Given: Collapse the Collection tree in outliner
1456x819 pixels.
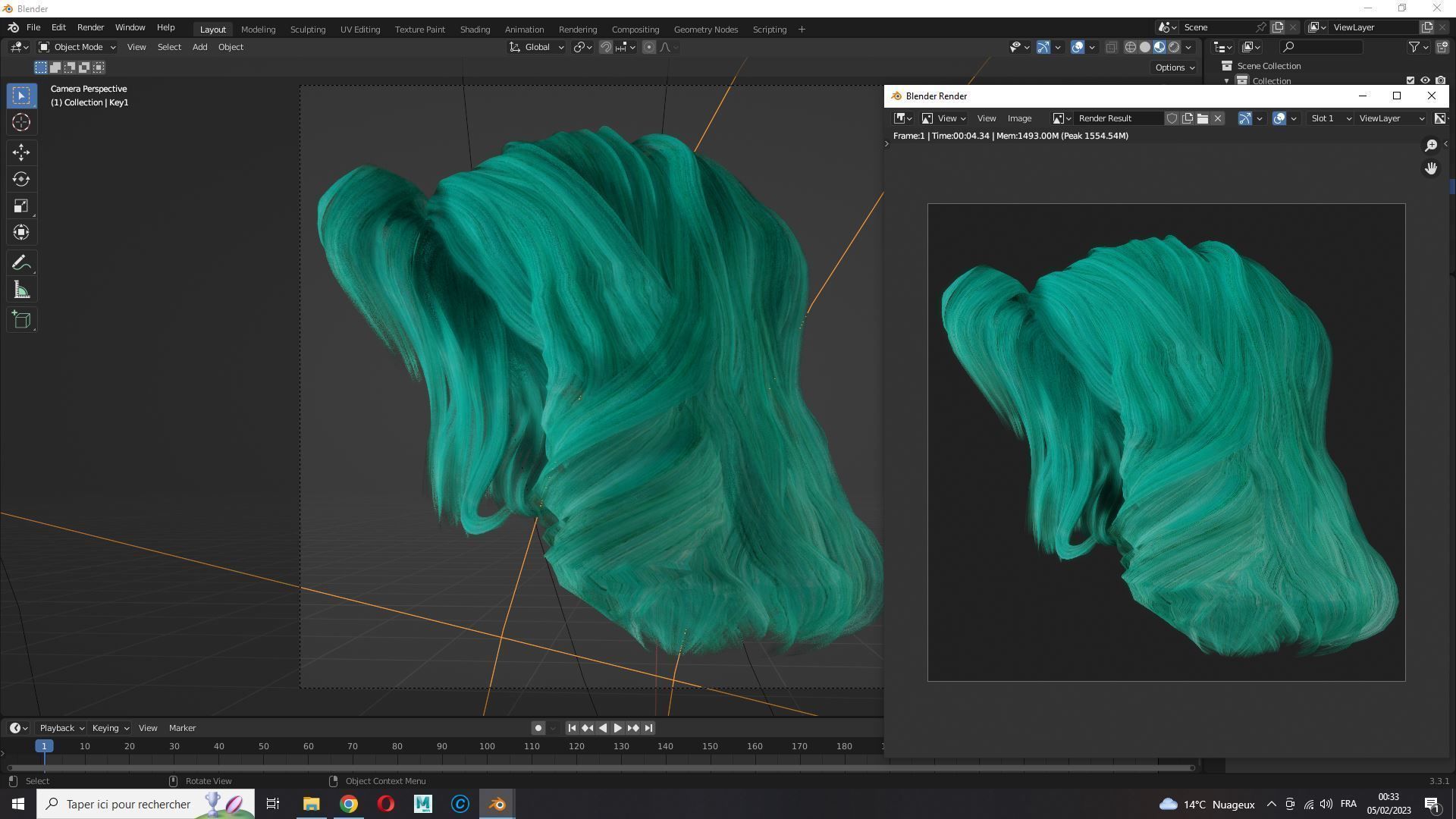Looking at the screenshot, I should (1227, 80).
